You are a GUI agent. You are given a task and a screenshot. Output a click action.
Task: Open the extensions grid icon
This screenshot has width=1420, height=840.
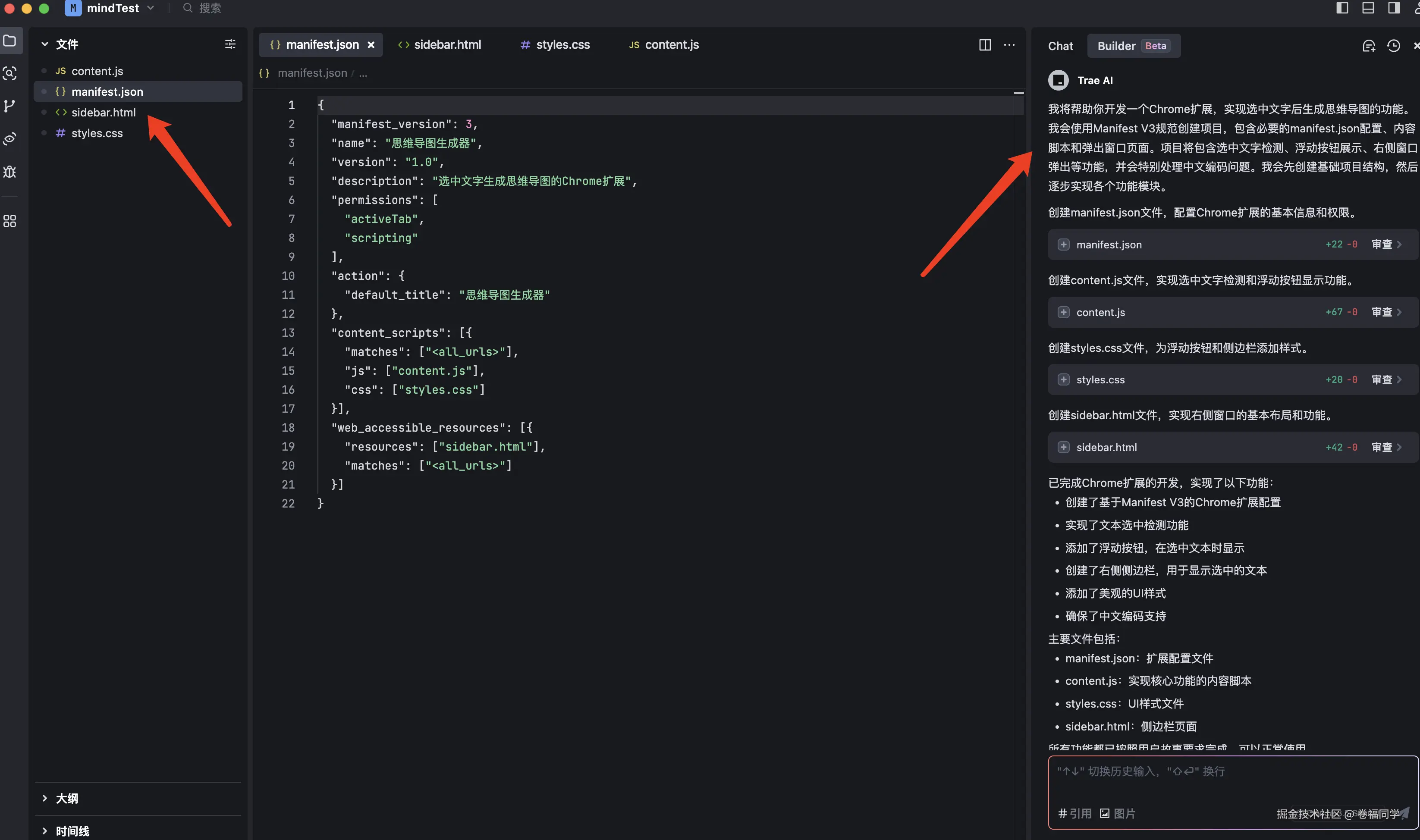pos(9,221)
